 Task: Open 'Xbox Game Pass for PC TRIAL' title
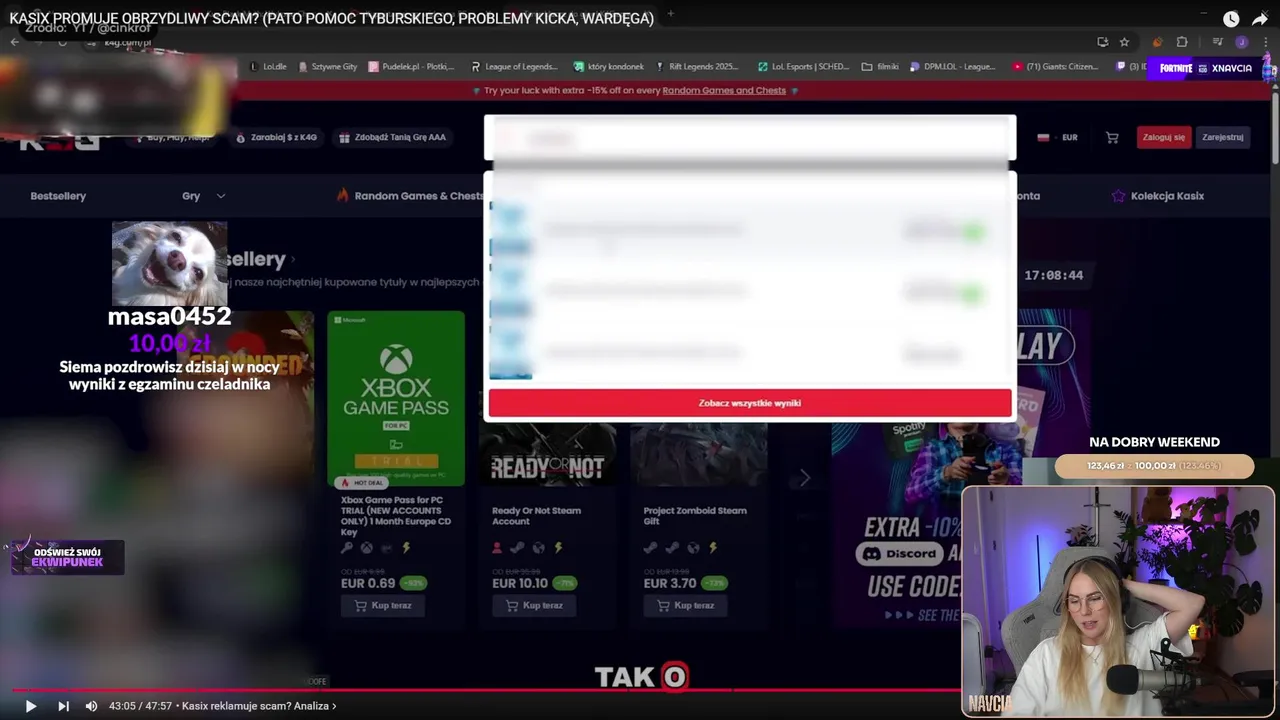click(x=396, y=515)
